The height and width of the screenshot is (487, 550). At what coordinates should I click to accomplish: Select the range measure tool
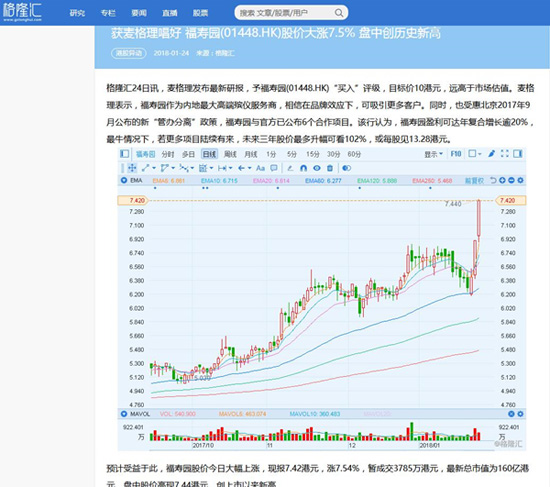tap(222, 168)
